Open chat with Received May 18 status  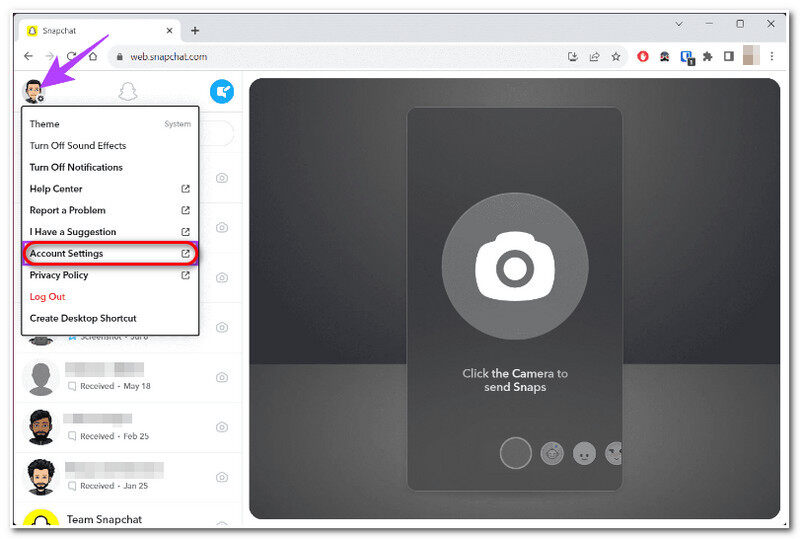(128, 378)
